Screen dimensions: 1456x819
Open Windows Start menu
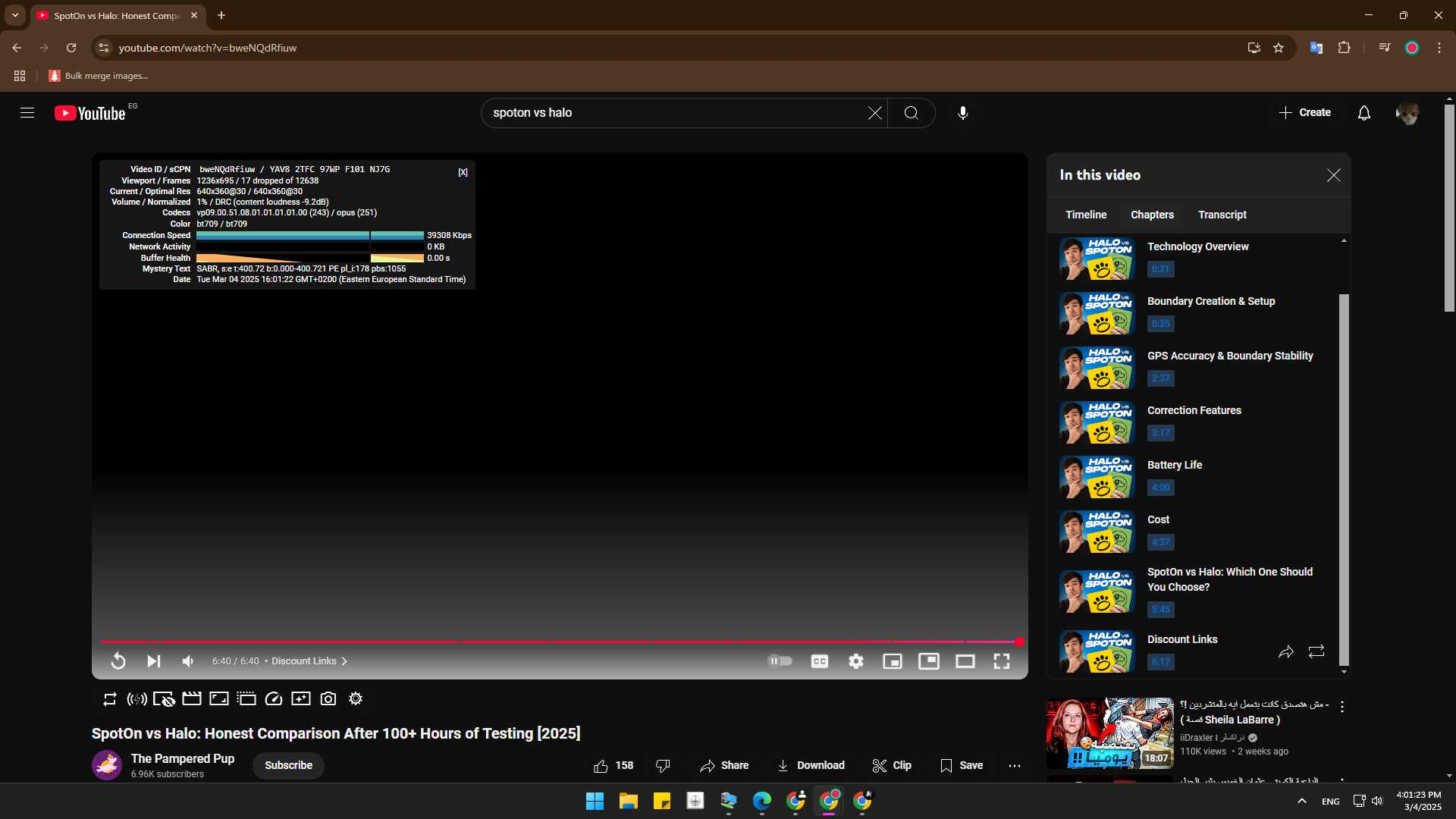click(x=595, y=801)
